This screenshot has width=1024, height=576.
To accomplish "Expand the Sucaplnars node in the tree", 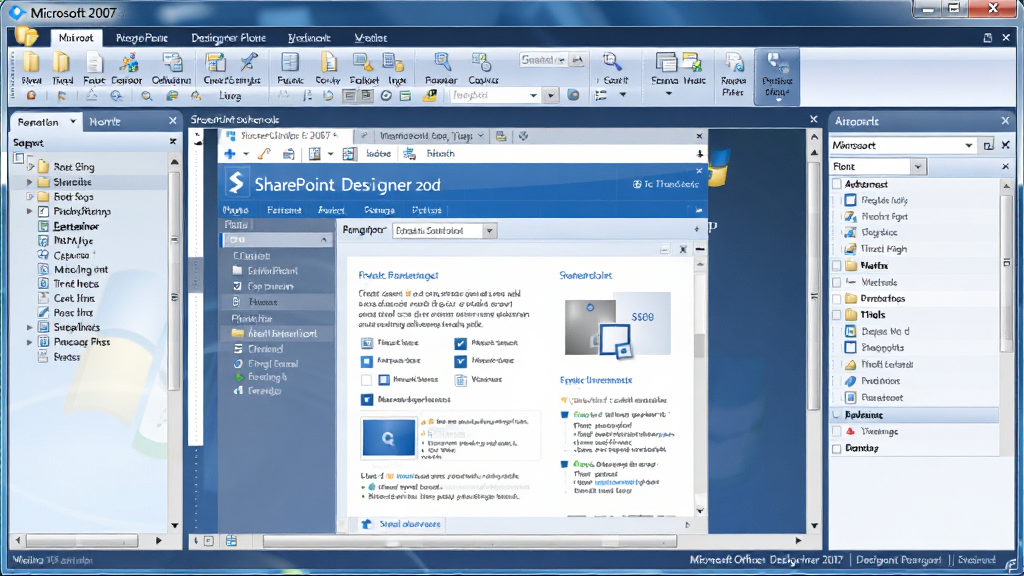I will 29,327.
